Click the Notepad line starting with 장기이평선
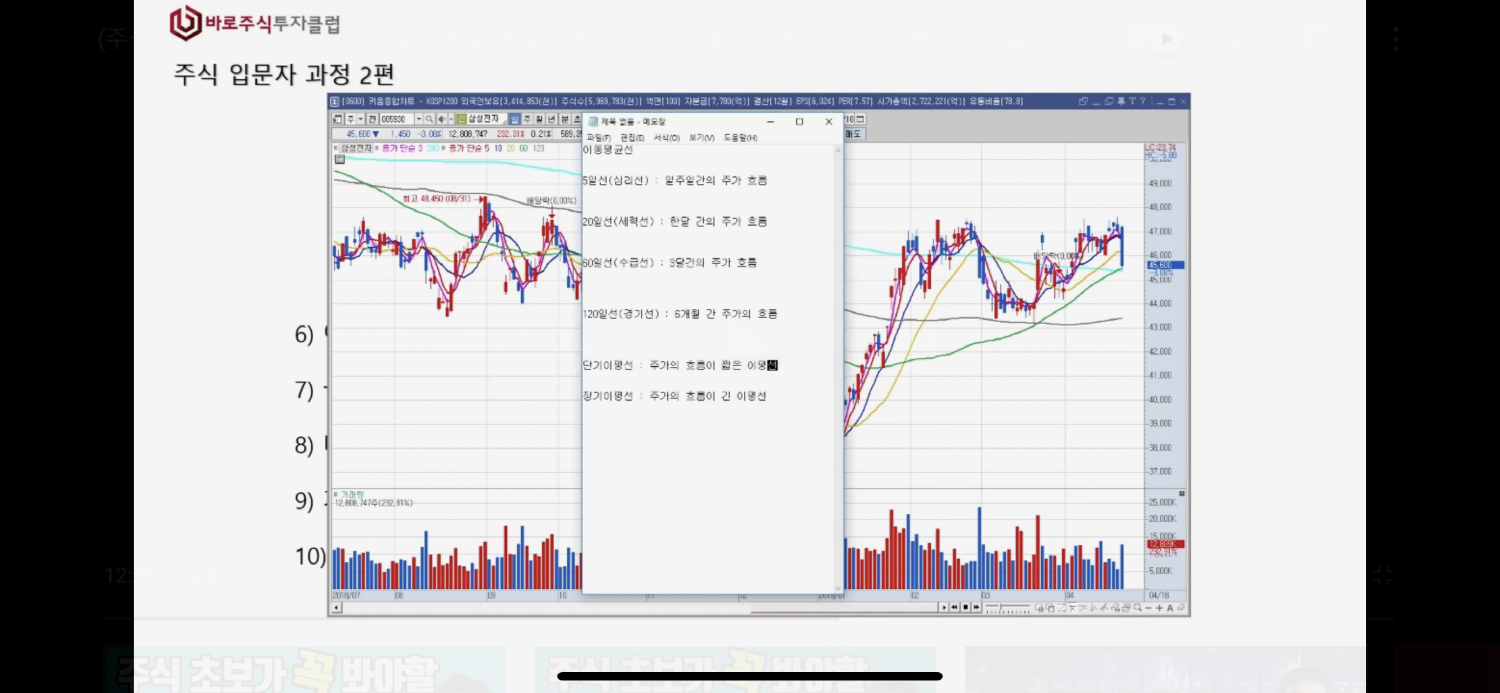The width and height of the screenshot is (1500, 693). (x=675, y=397)
